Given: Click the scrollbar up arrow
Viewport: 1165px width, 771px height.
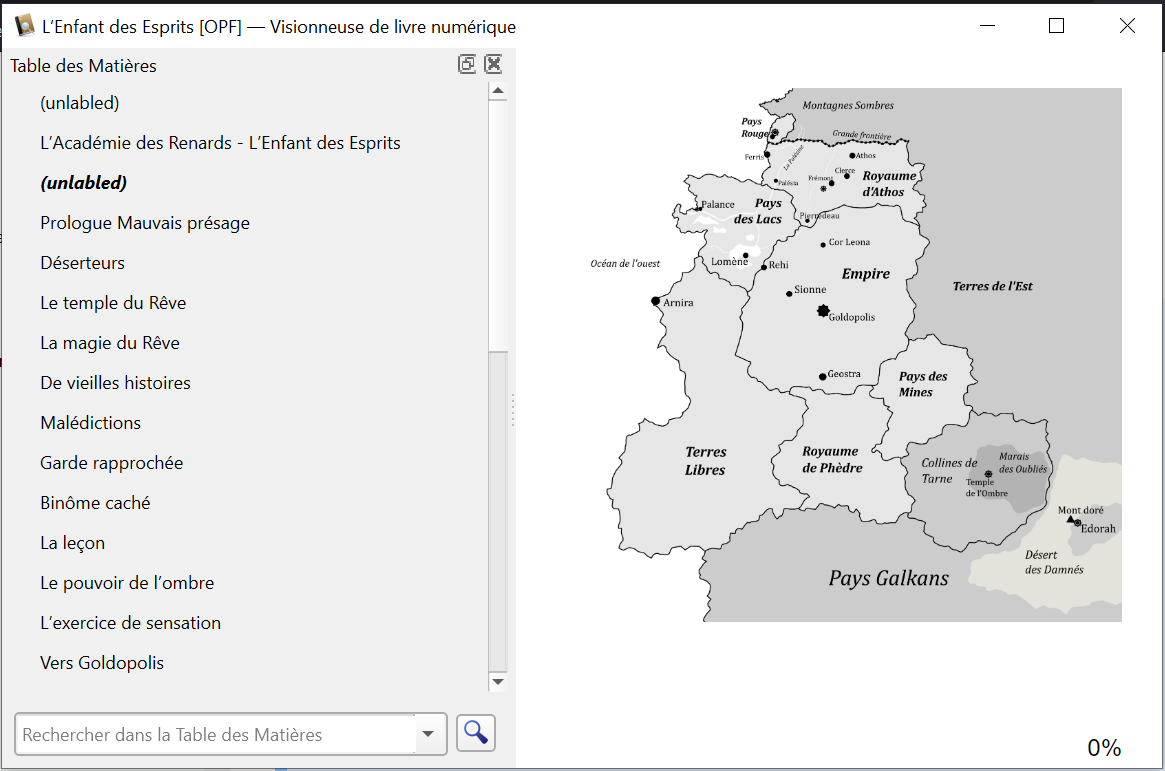Looking at the screenshot, I should [497, 89].
